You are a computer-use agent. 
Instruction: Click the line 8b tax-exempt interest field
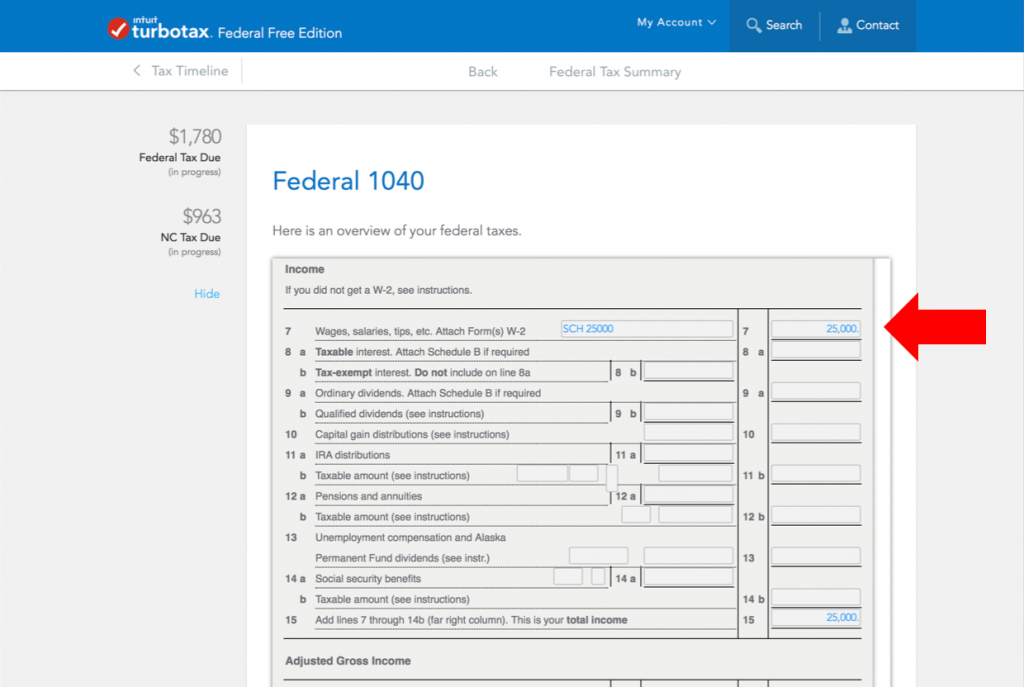[688, 372]
